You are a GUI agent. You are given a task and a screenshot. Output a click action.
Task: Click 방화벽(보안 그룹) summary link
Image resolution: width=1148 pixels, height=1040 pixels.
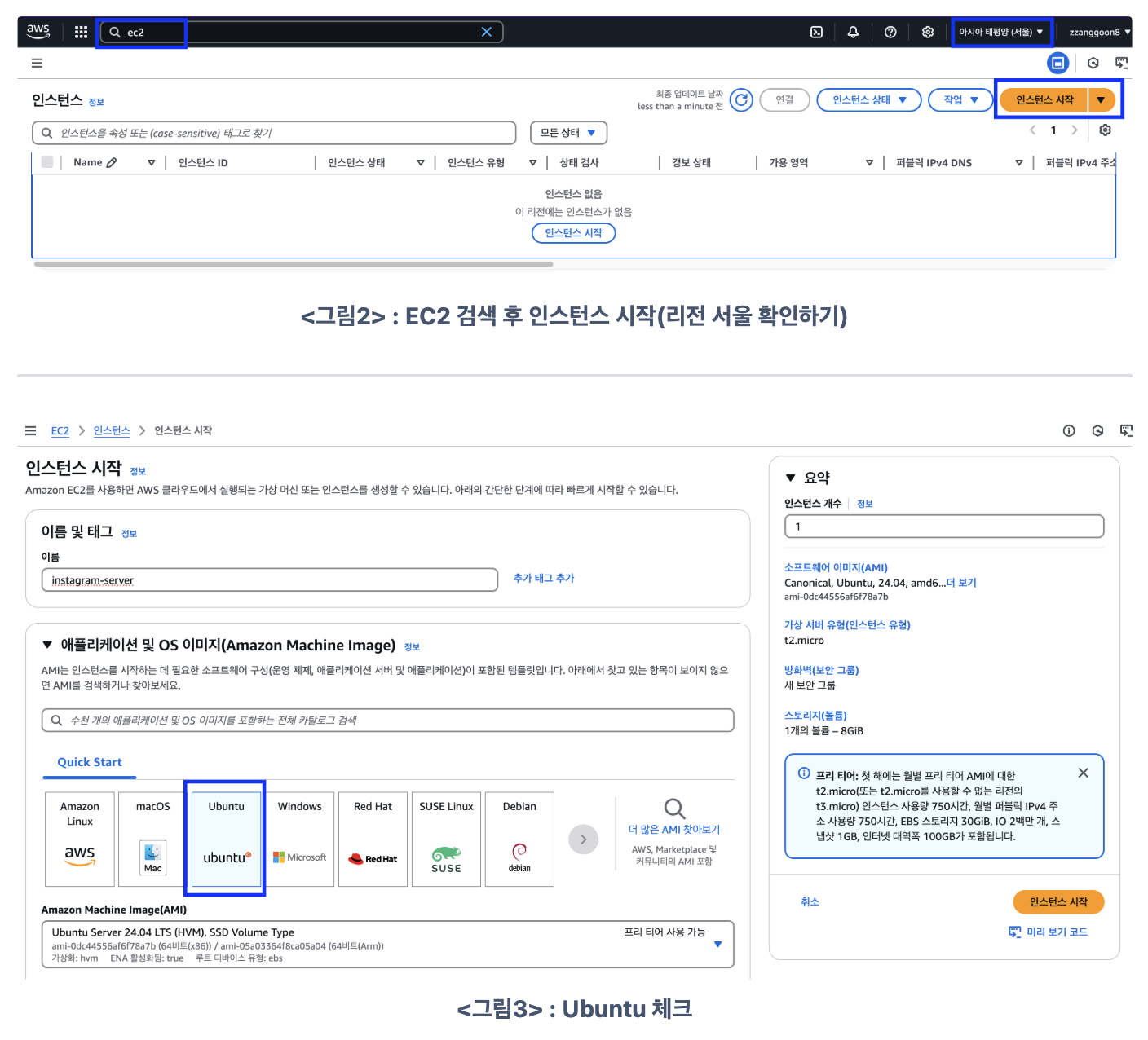point(821,670)
